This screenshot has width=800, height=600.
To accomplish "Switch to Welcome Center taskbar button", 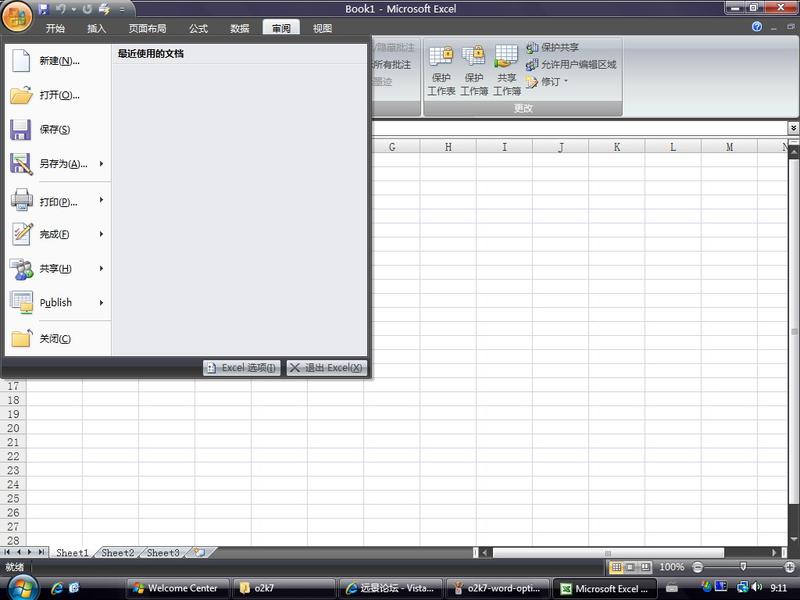I will point(177,588).
